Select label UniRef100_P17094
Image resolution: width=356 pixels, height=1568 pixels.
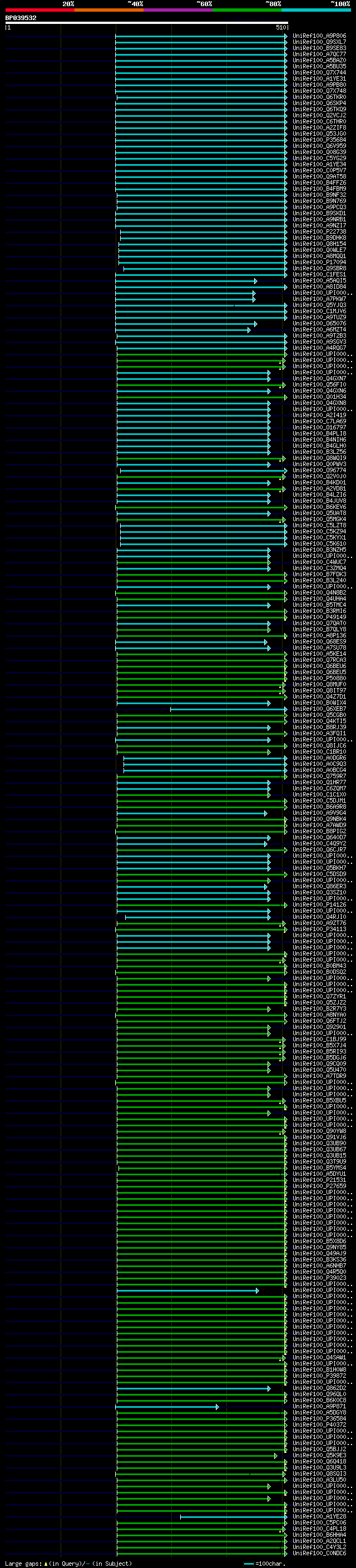[319, 263]
